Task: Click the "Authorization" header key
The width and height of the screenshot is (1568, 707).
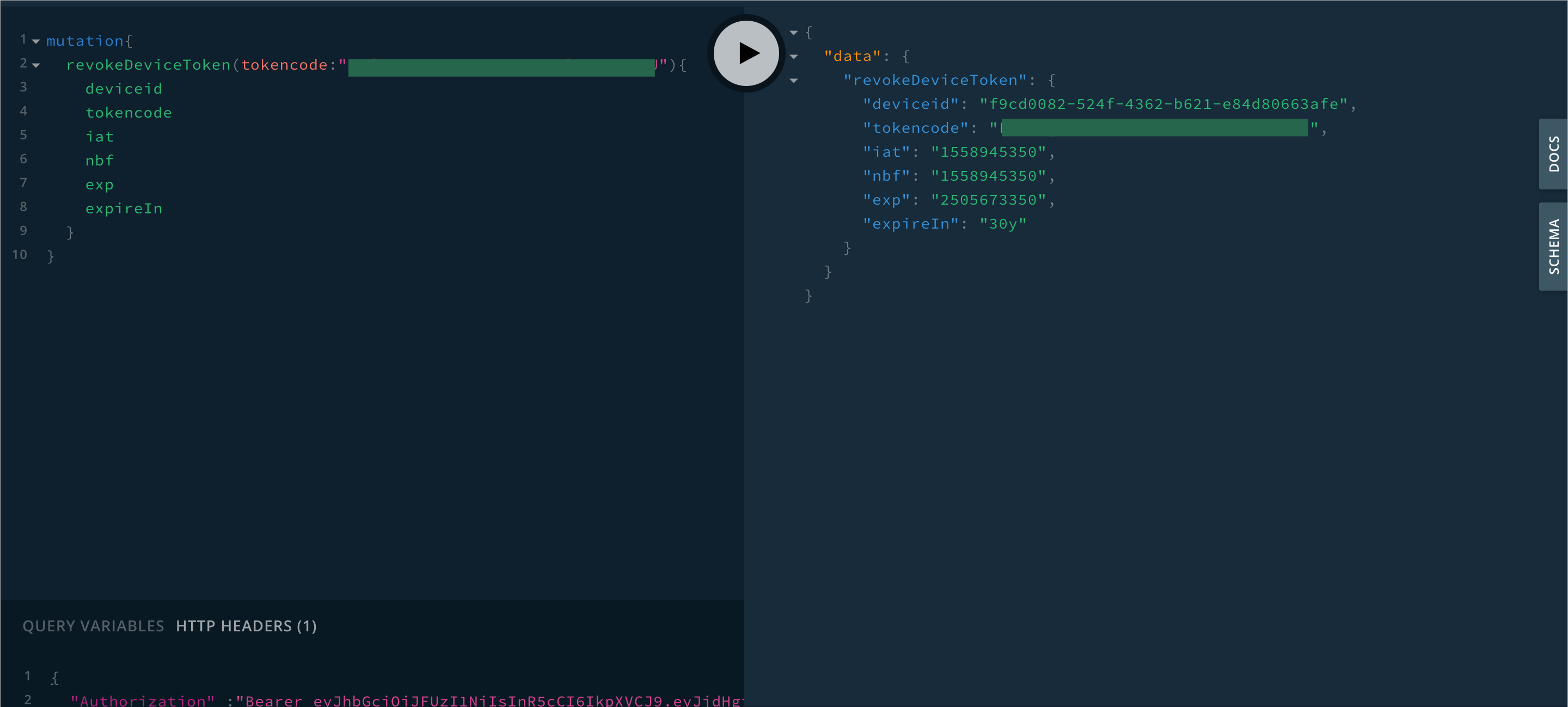Action: coord(143,700)
